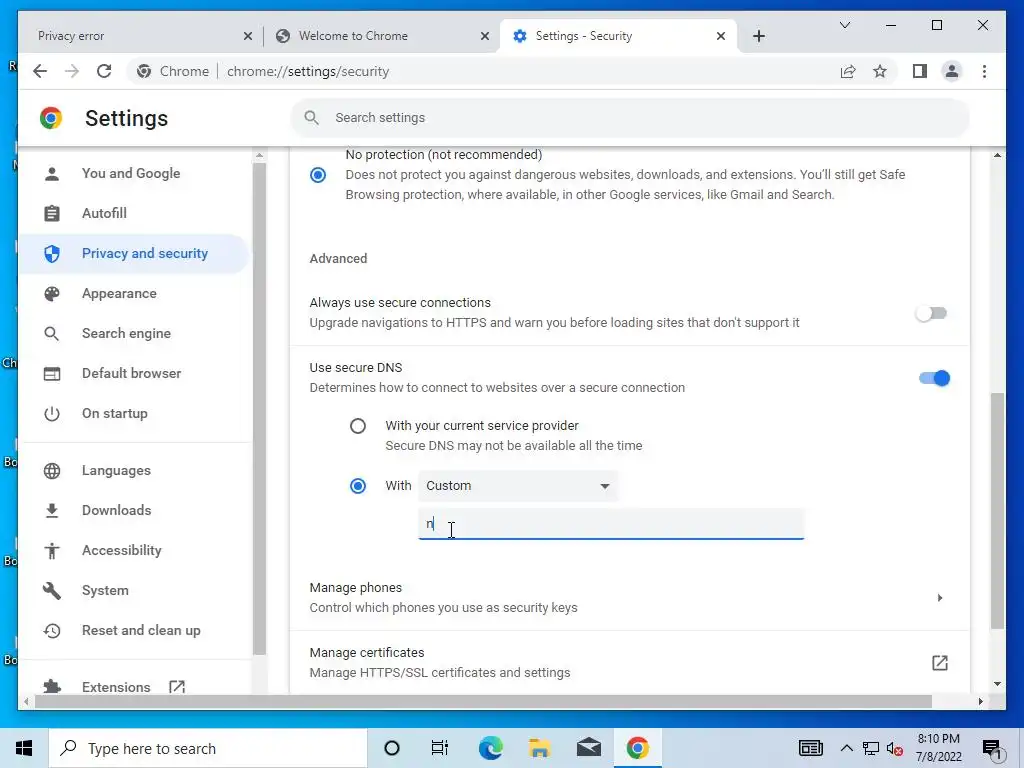Select the Settings - Security tab
Viewport: 1024px width, 768px height.
pyautogui.click(x=617, y=36)
